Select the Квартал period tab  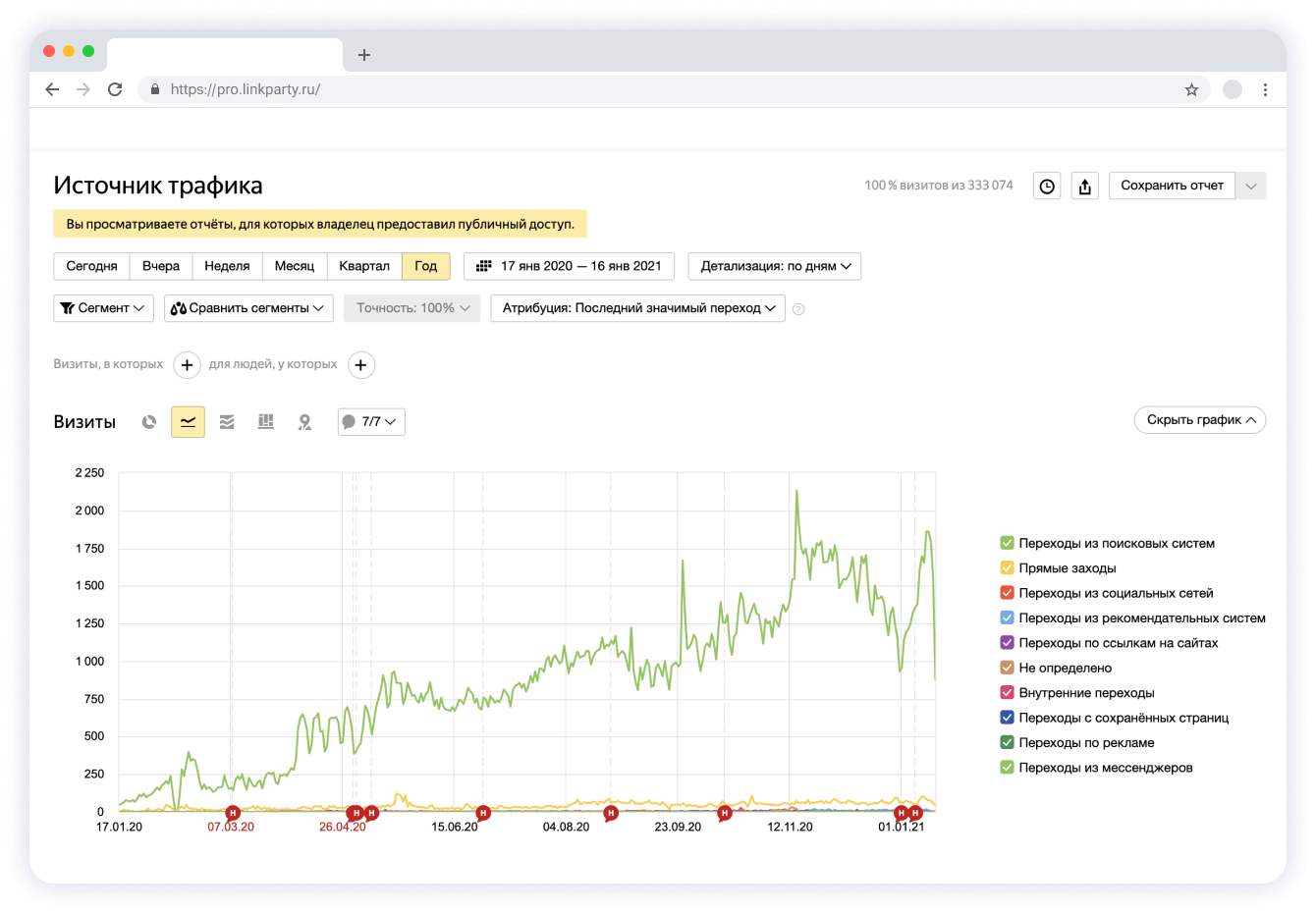364,266
